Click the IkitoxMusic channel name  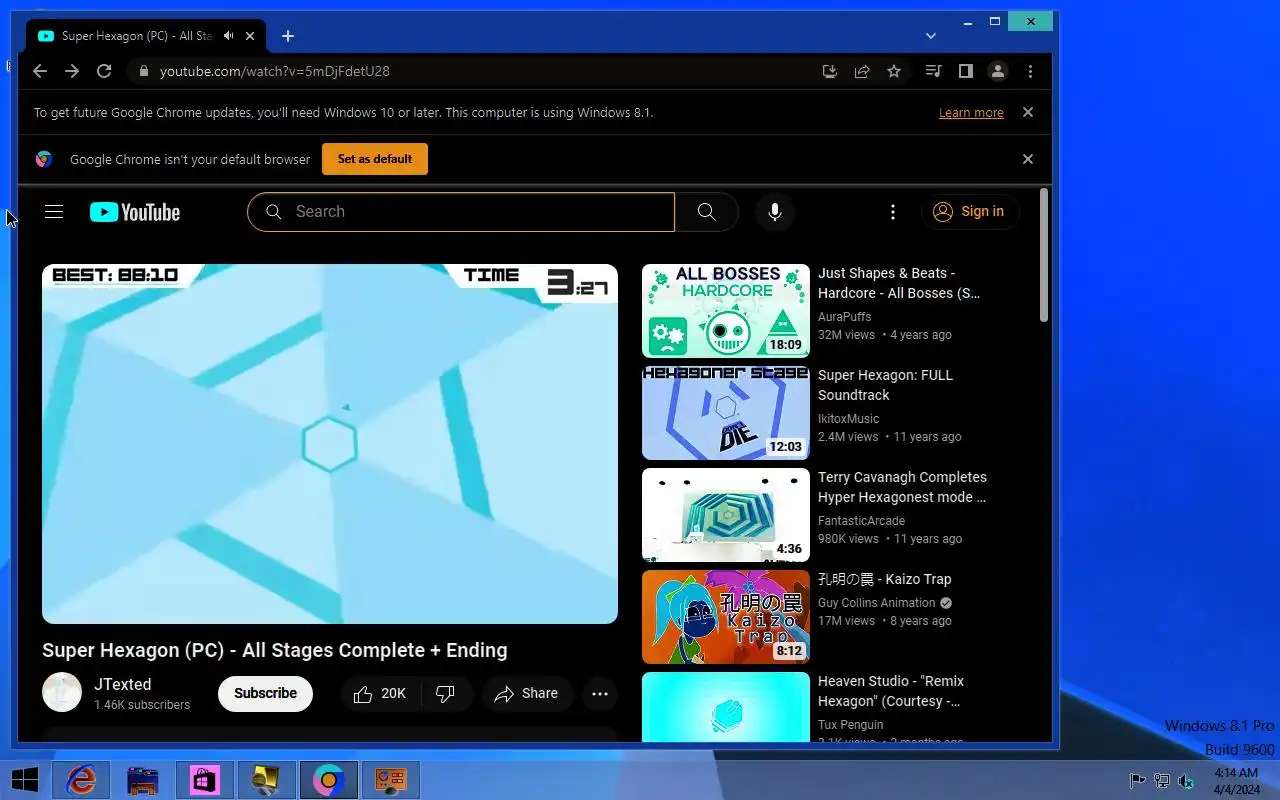click(x=849, y=419)
